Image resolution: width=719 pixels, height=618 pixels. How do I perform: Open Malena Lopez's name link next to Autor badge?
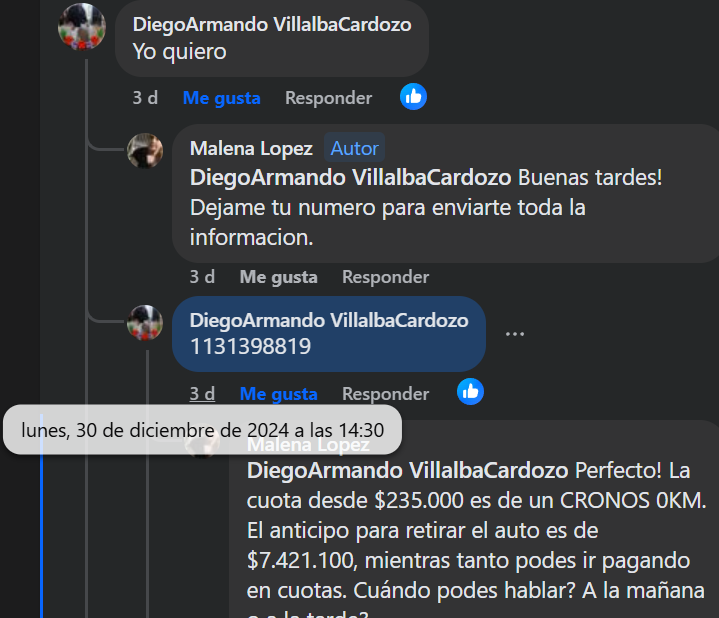coord(251,148)
